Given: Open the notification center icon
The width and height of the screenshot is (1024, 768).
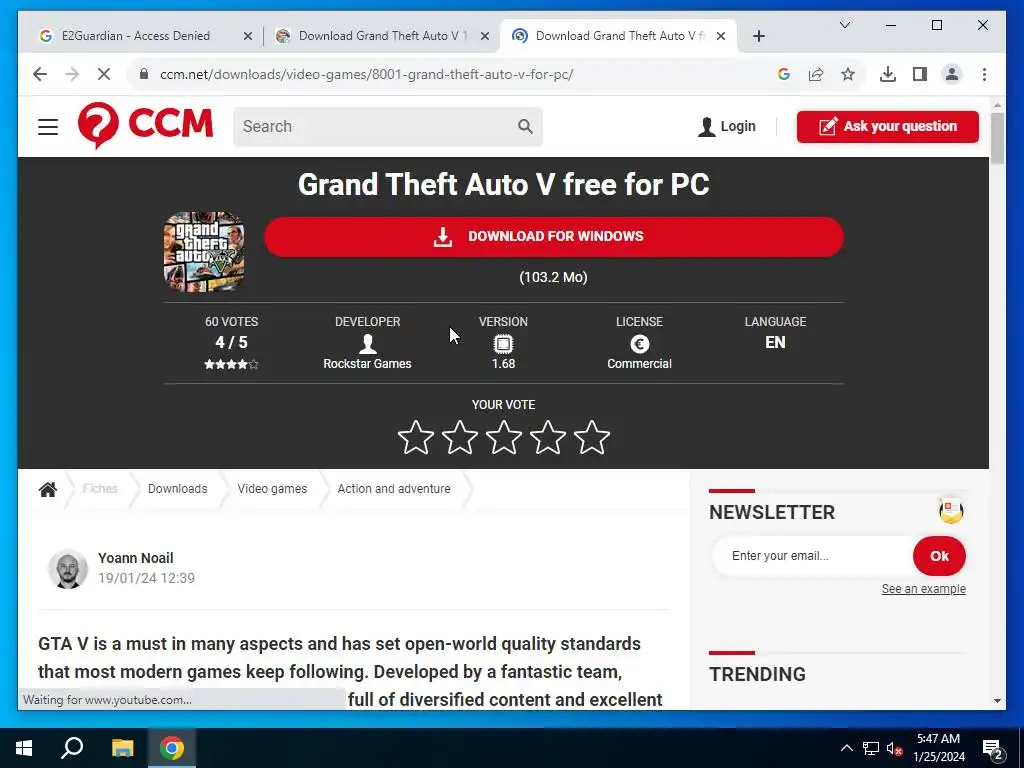Looking at the screenshot, I should (x=993, y=749).
